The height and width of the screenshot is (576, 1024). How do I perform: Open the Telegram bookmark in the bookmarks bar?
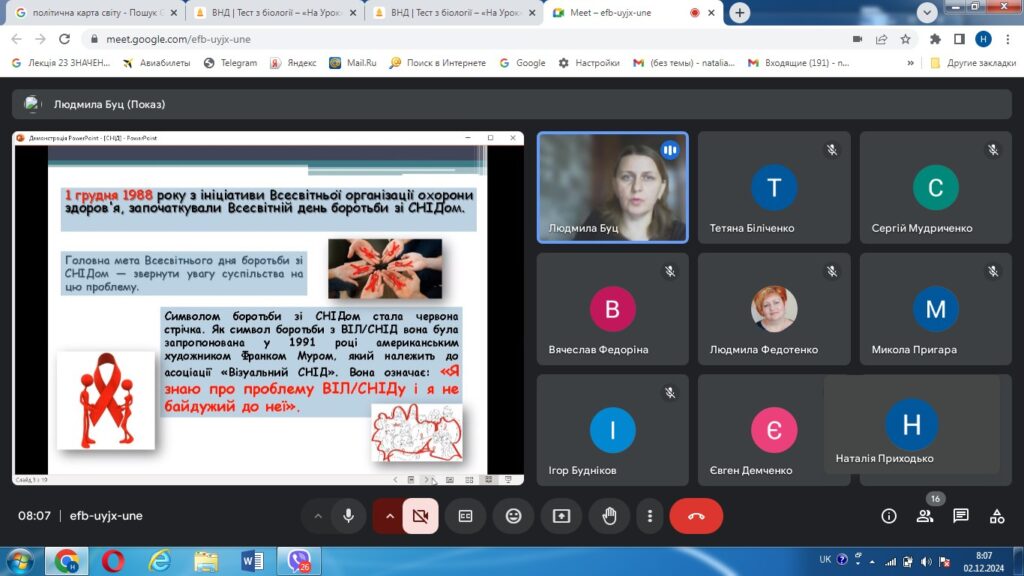point(230,63)
